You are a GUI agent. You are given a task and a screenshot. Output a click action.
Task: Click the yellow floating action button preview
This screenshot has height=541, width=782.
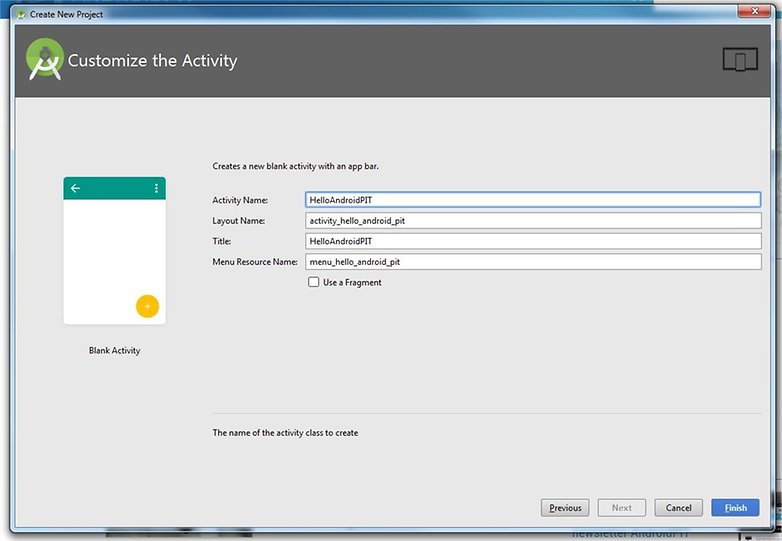[147, 306]
